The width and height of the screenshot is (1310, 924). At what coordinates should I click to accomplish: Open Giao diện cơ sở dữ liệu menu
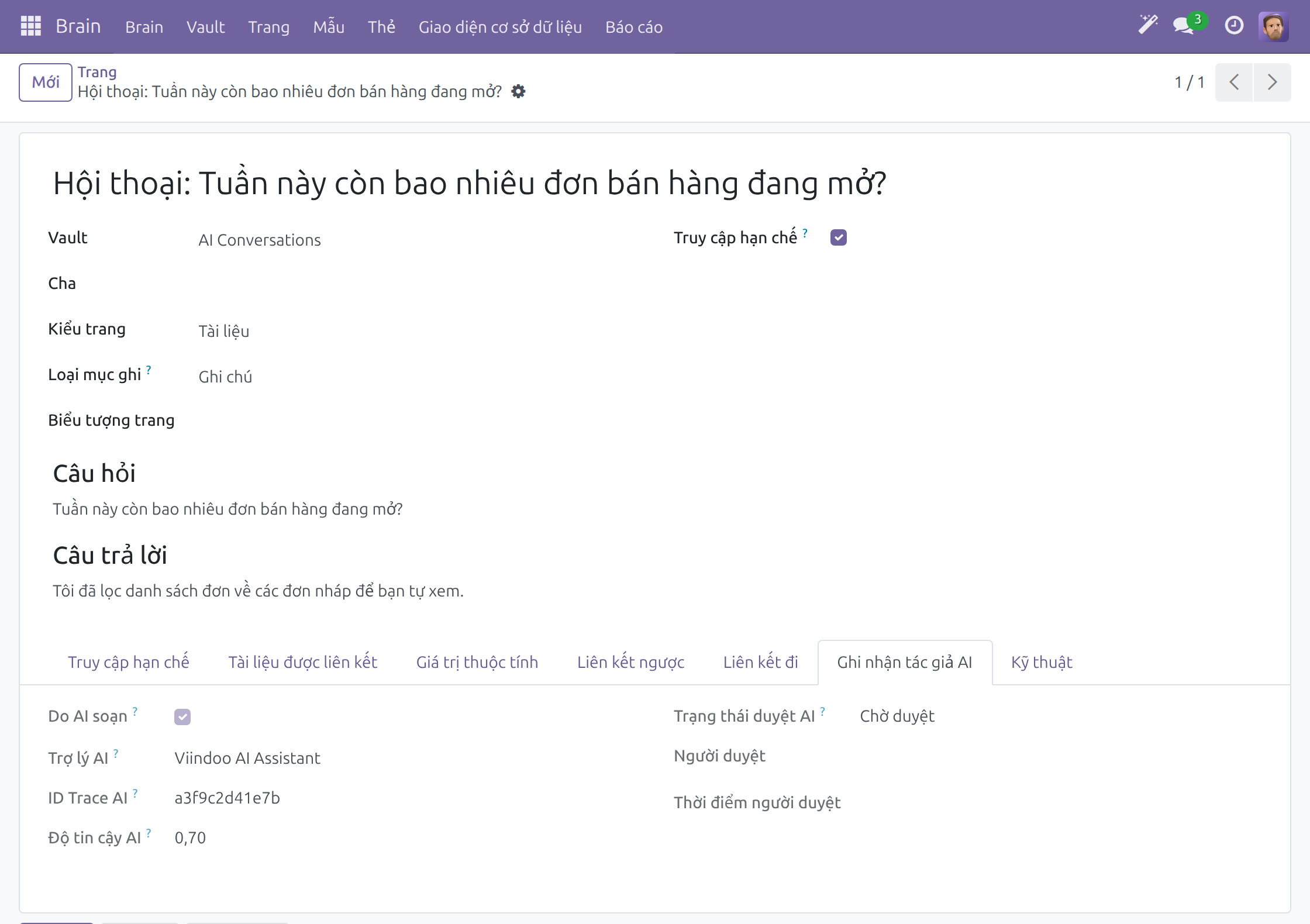[500, 27]
